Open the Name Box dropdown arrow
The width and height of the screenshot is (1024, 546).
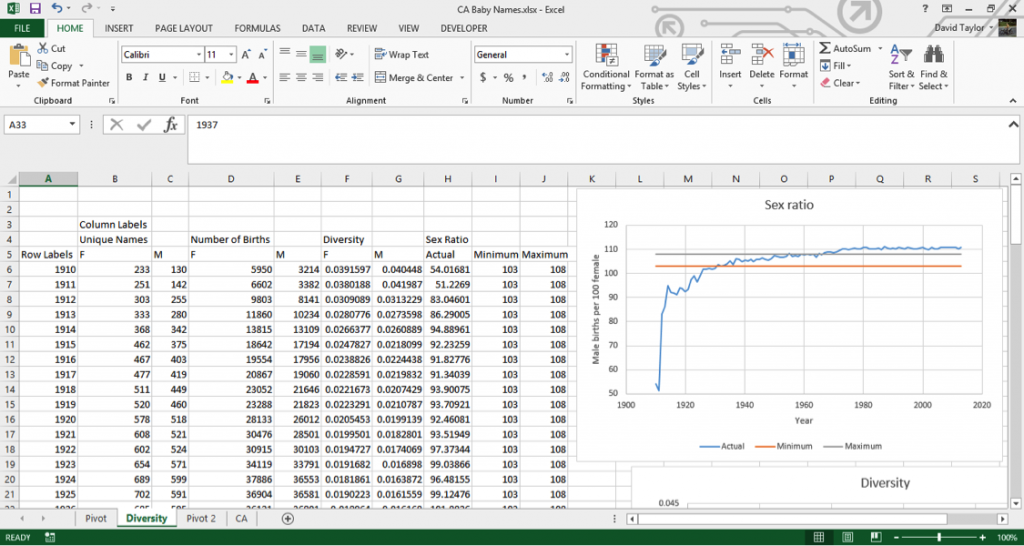pos(72,125)
